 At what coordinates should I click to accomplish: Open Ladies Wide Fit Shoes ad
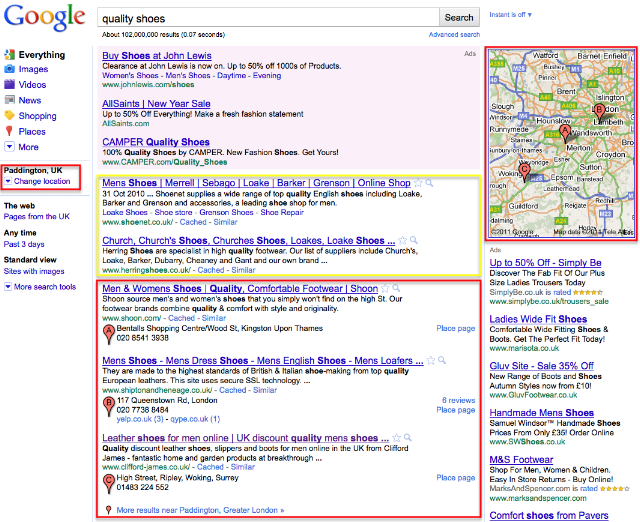(x=538, y=319)
